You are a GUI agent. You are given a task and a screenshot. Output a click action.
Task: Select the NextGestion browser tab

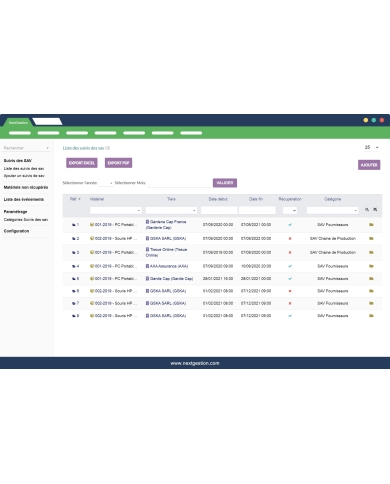click(18, 123)
